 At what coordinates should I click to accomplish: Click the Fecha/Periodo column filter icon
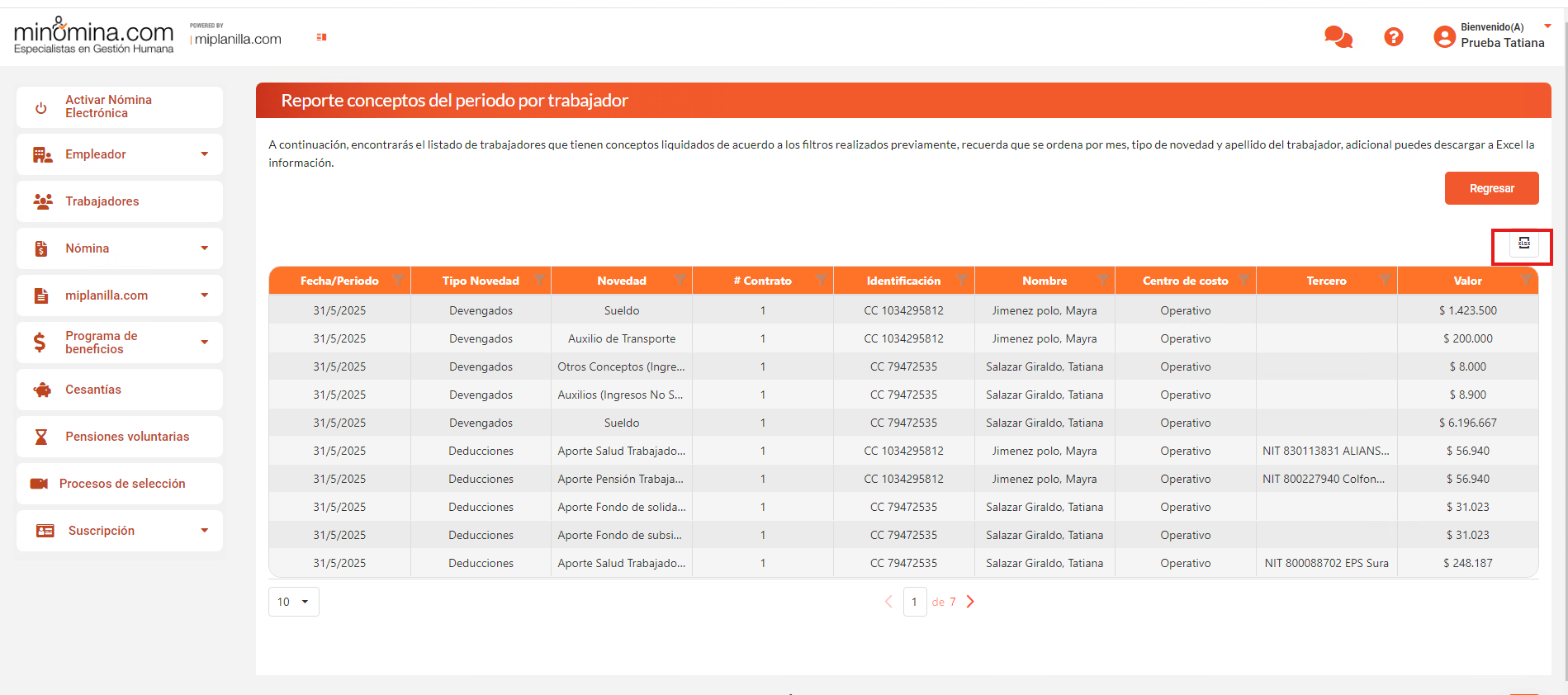pyautogui.click(x=398, y=280)
